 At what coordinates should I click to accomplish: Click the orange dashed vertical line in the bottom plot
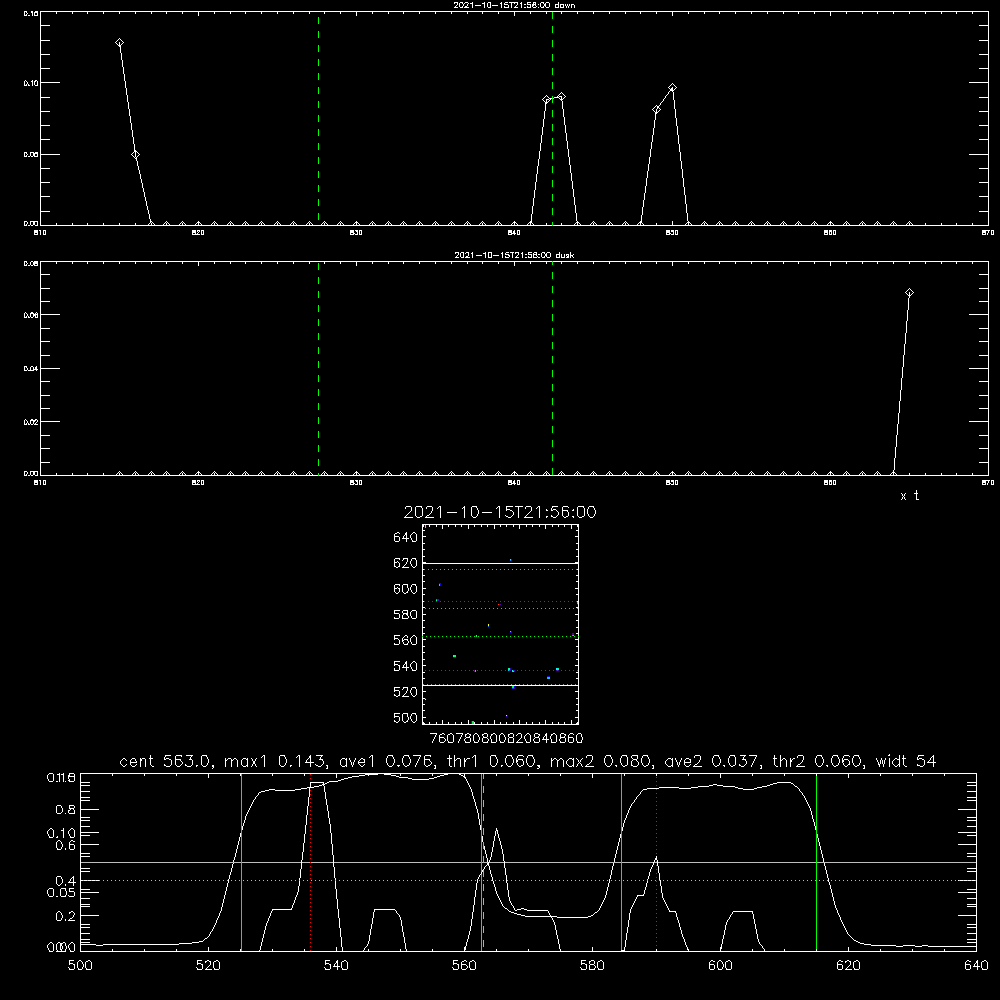[483, 862]
